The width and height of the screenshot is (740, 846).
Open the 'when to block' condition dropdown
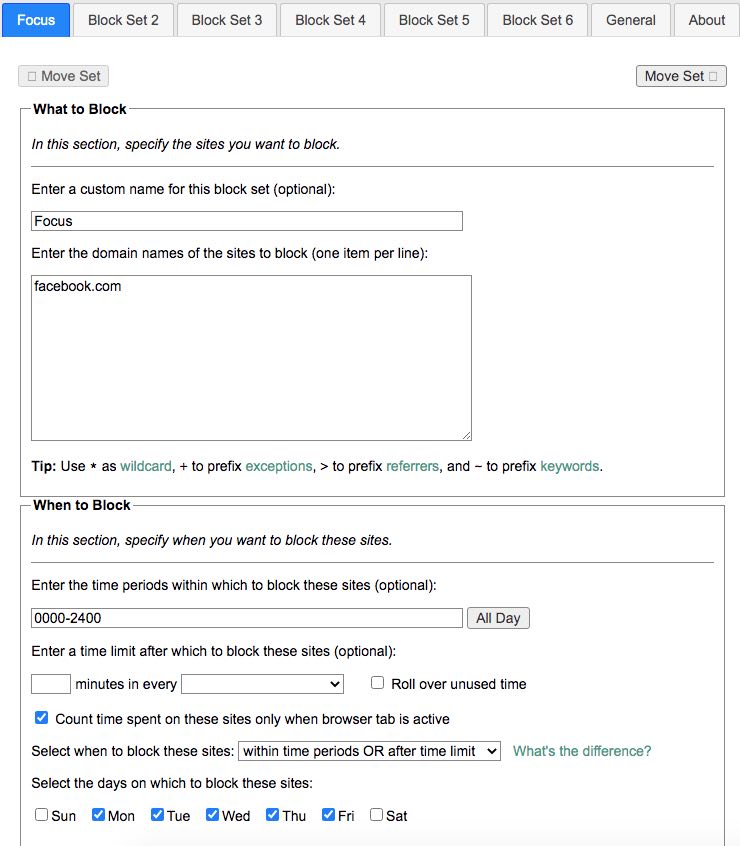click(x=369, y=751)
